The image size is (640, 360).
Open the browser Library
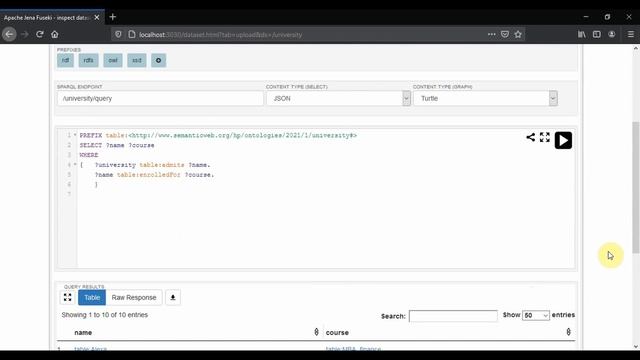click(582, 34)
